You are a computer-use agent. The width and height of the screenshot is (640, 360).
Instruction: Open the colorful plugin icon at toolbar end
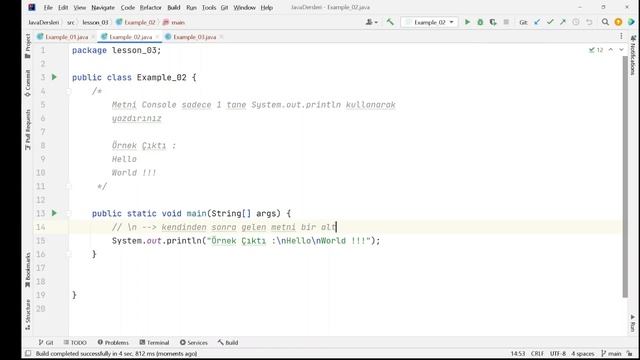(631, 22)
